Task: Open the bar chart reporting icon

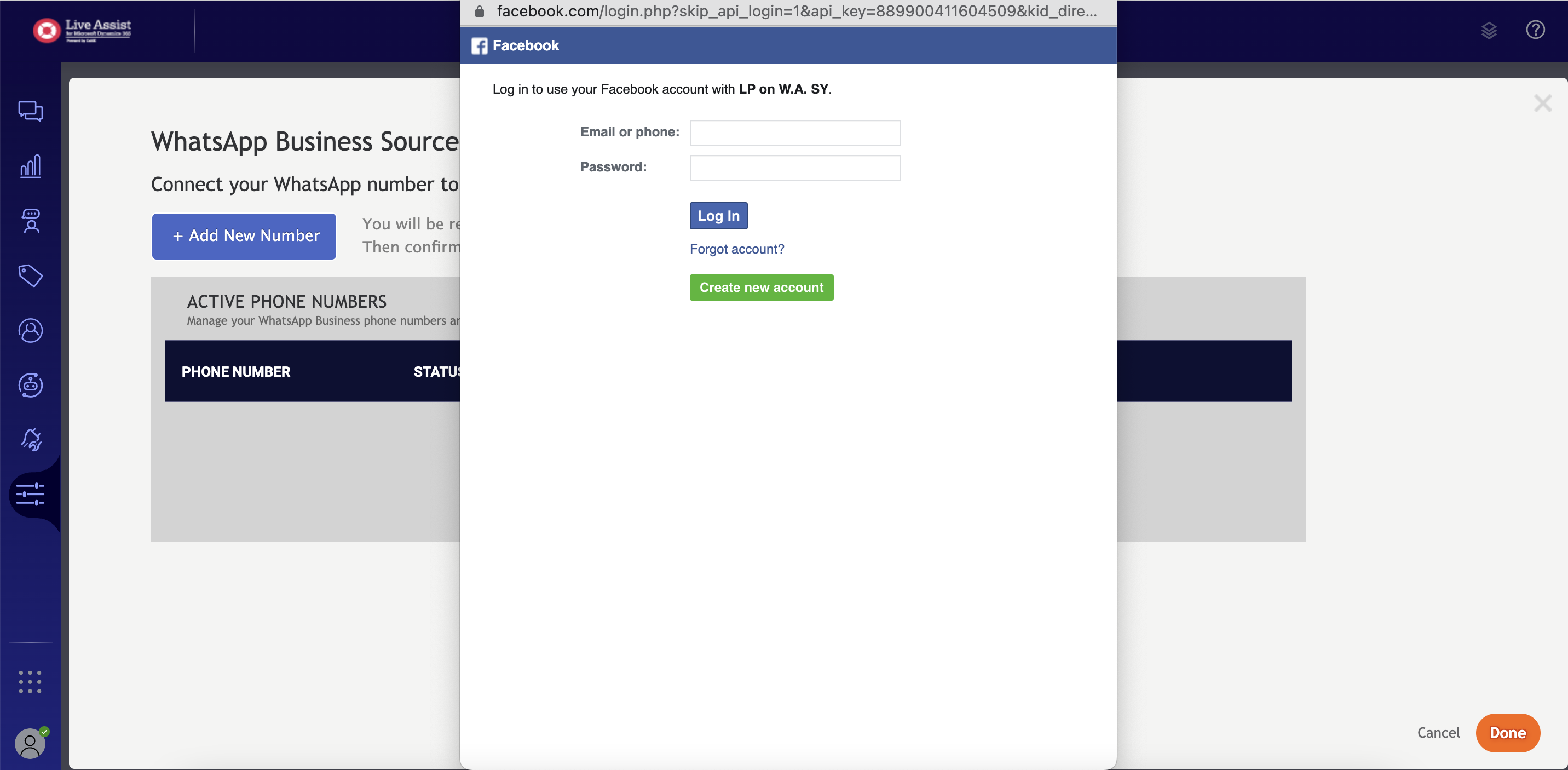Action: click(x=31, y=165)
